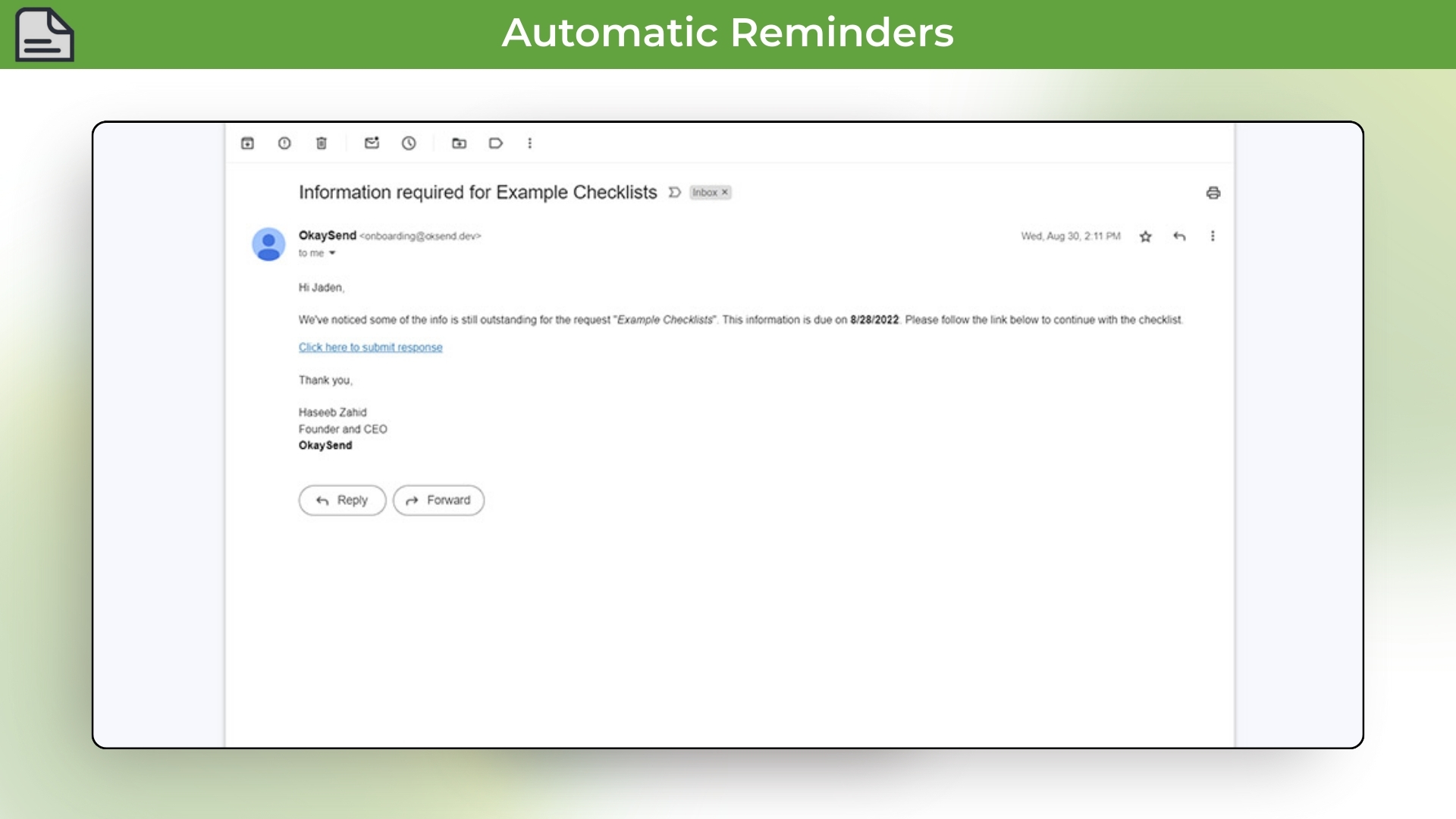Click reply arrow icon near date

(1179, 237)
